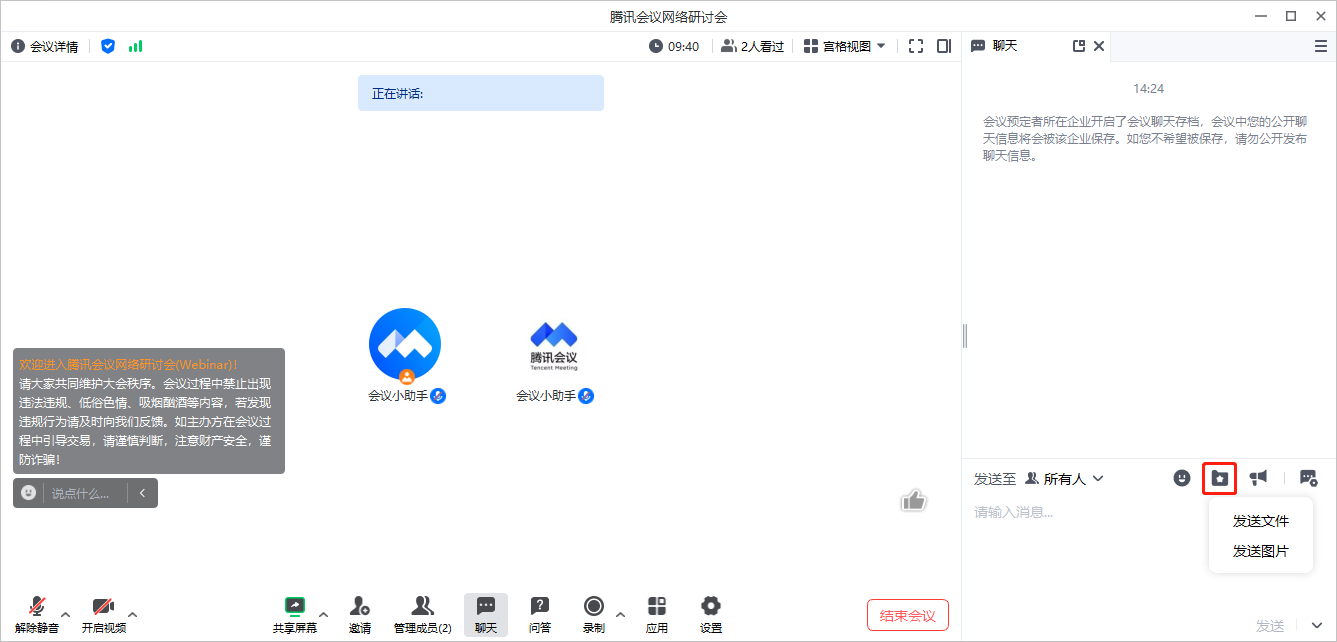Expand the send options arrow beside 发送
The width and height of the screenshot is (1337, 642).
coord(1316,626)
